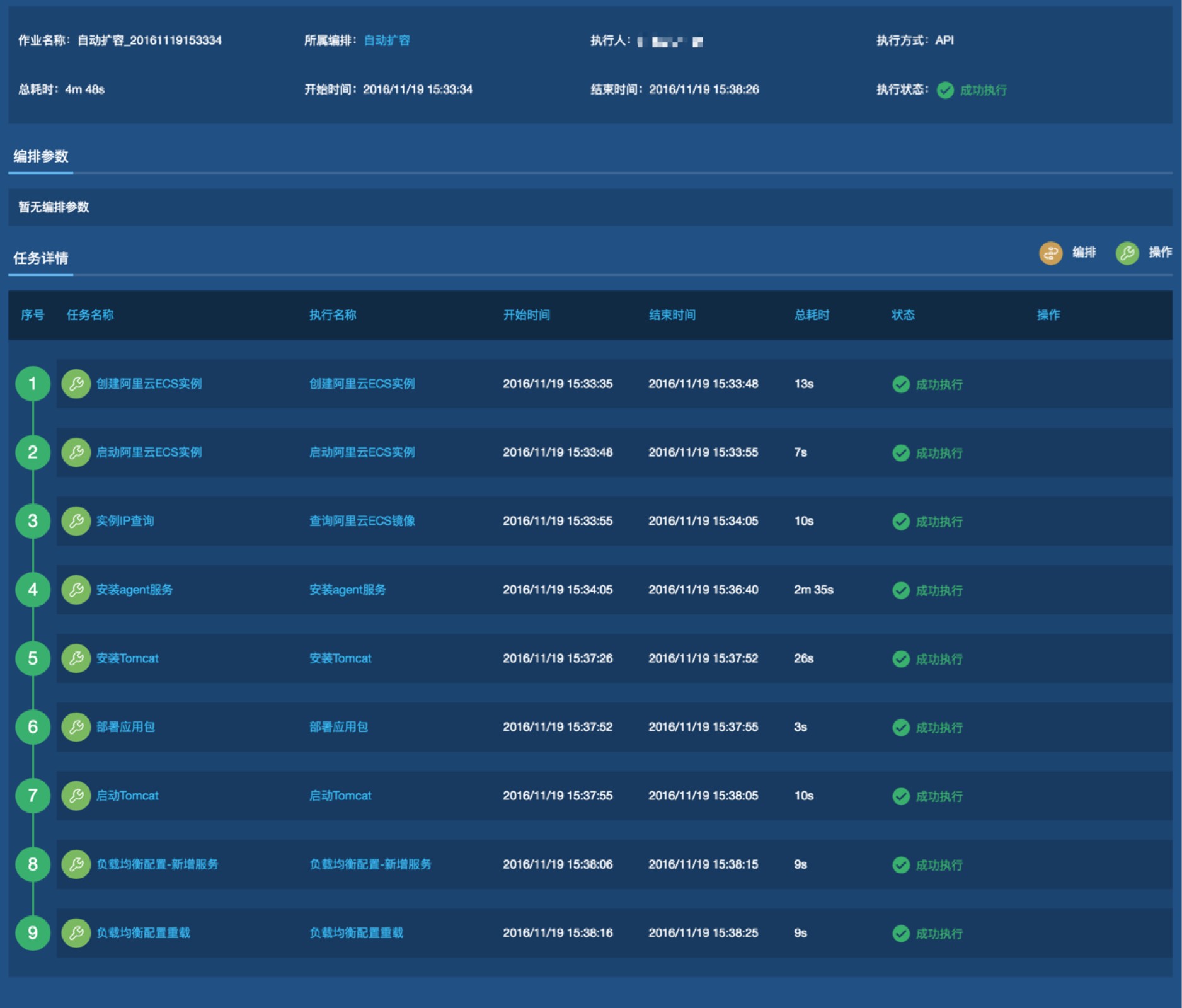Click the 序号 column header

pyautogui.click(x=33, y=315)
